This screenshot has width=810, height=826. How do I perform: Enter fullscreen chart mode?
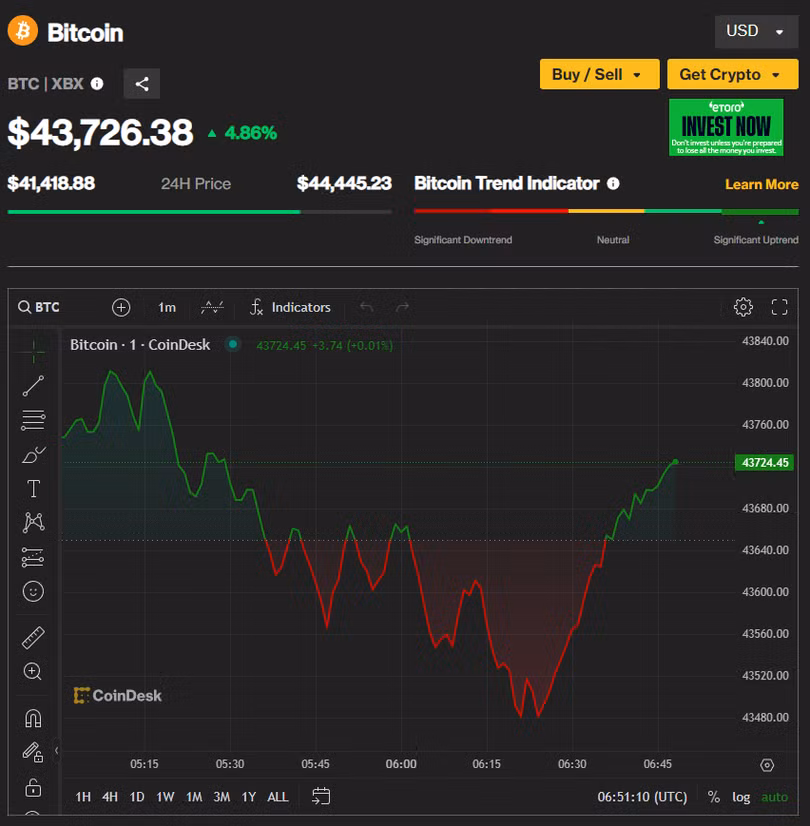(780, 307)
